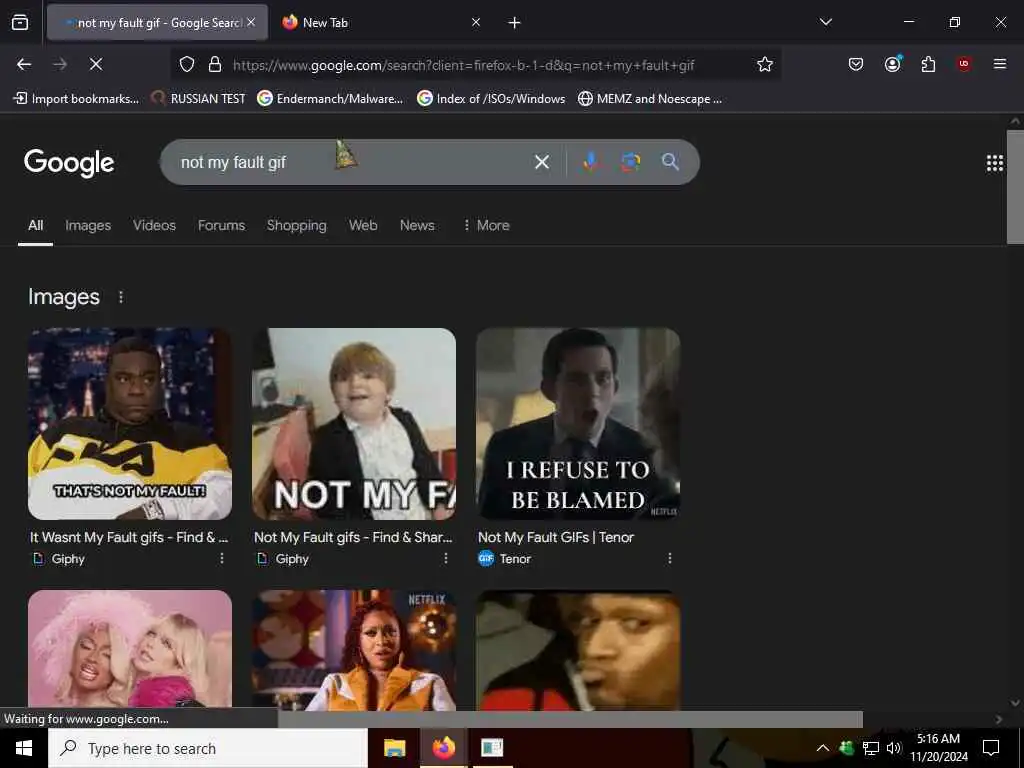Close the New Tab tab
This screenshot has height=768, width=1024.
tap(476, 23)
